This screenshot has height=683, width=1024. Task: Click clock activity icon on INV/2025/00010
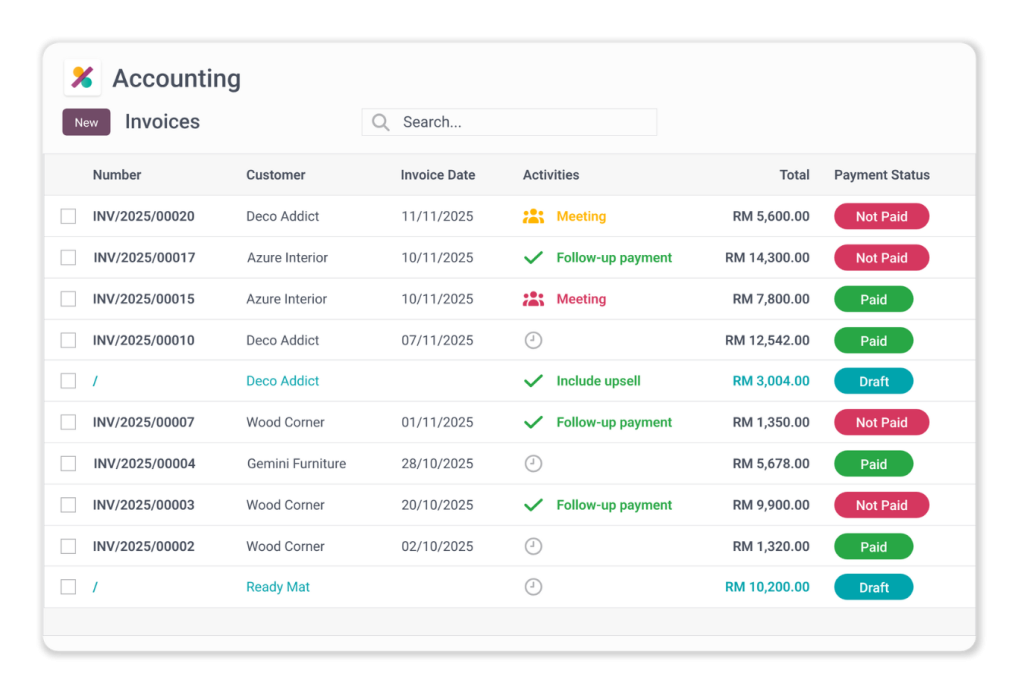point(533,340)
